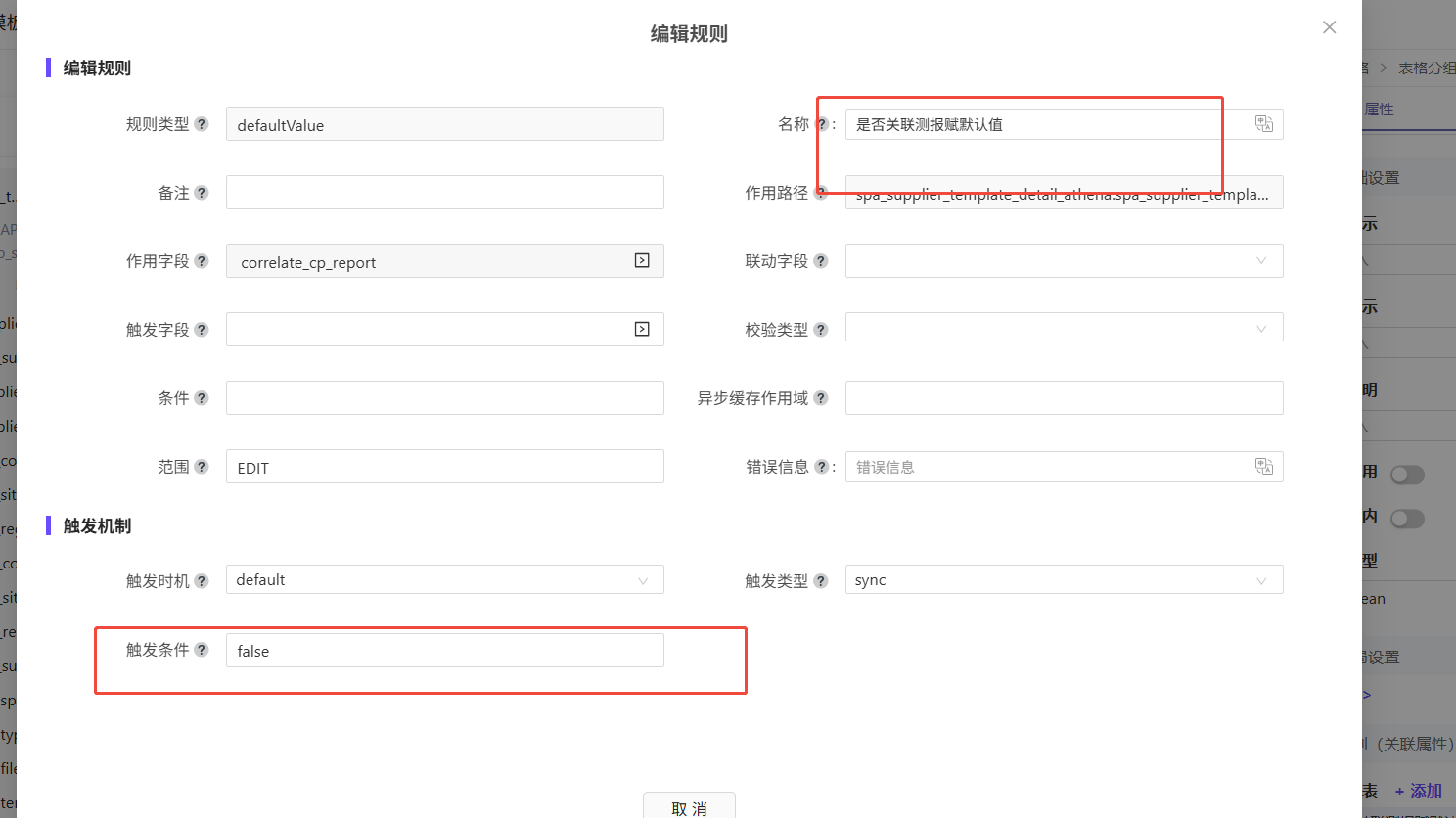
Task: Click the 触发条件 input containing false
Action: click(444, 651)
